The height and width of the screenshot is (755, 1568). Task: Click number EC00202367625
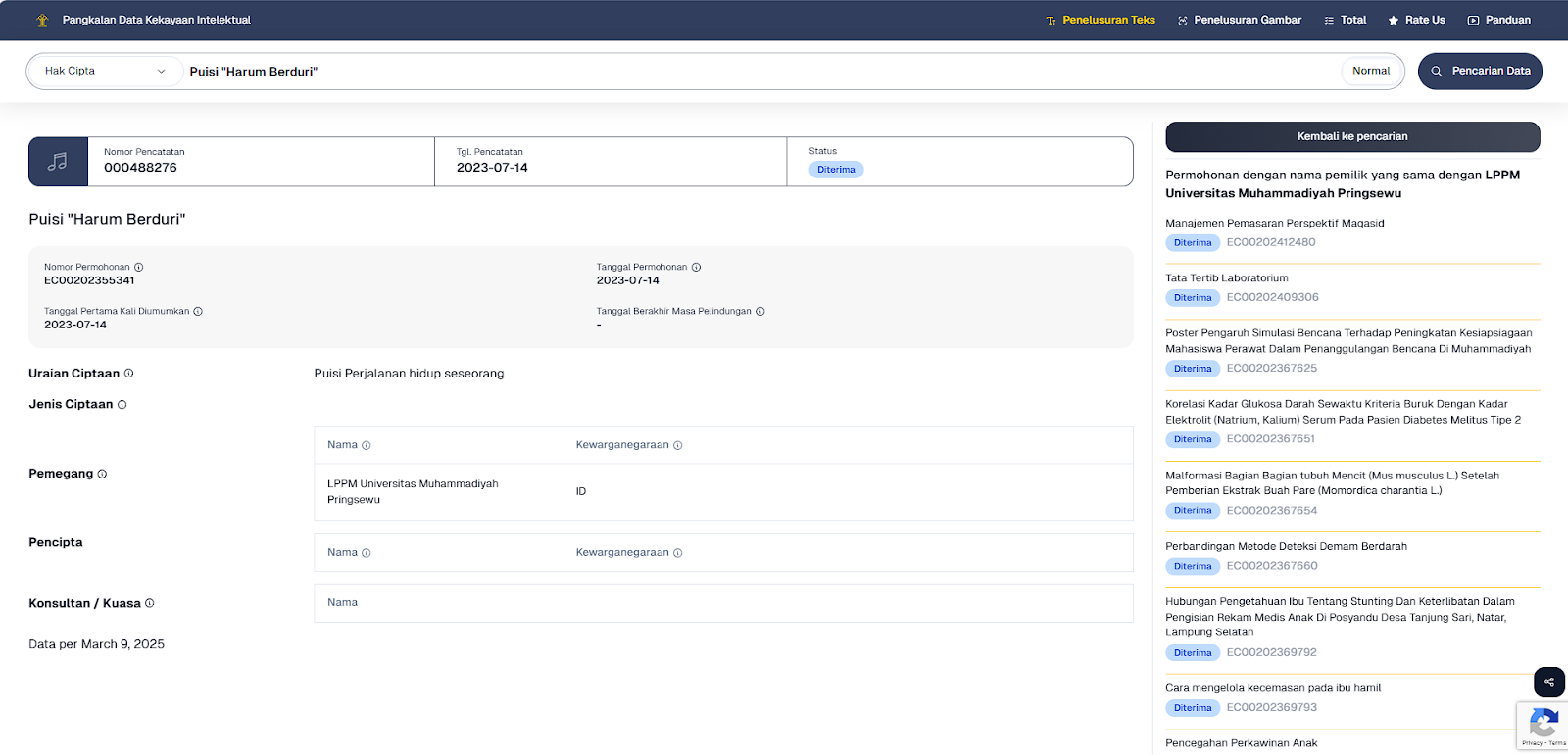1272,368
